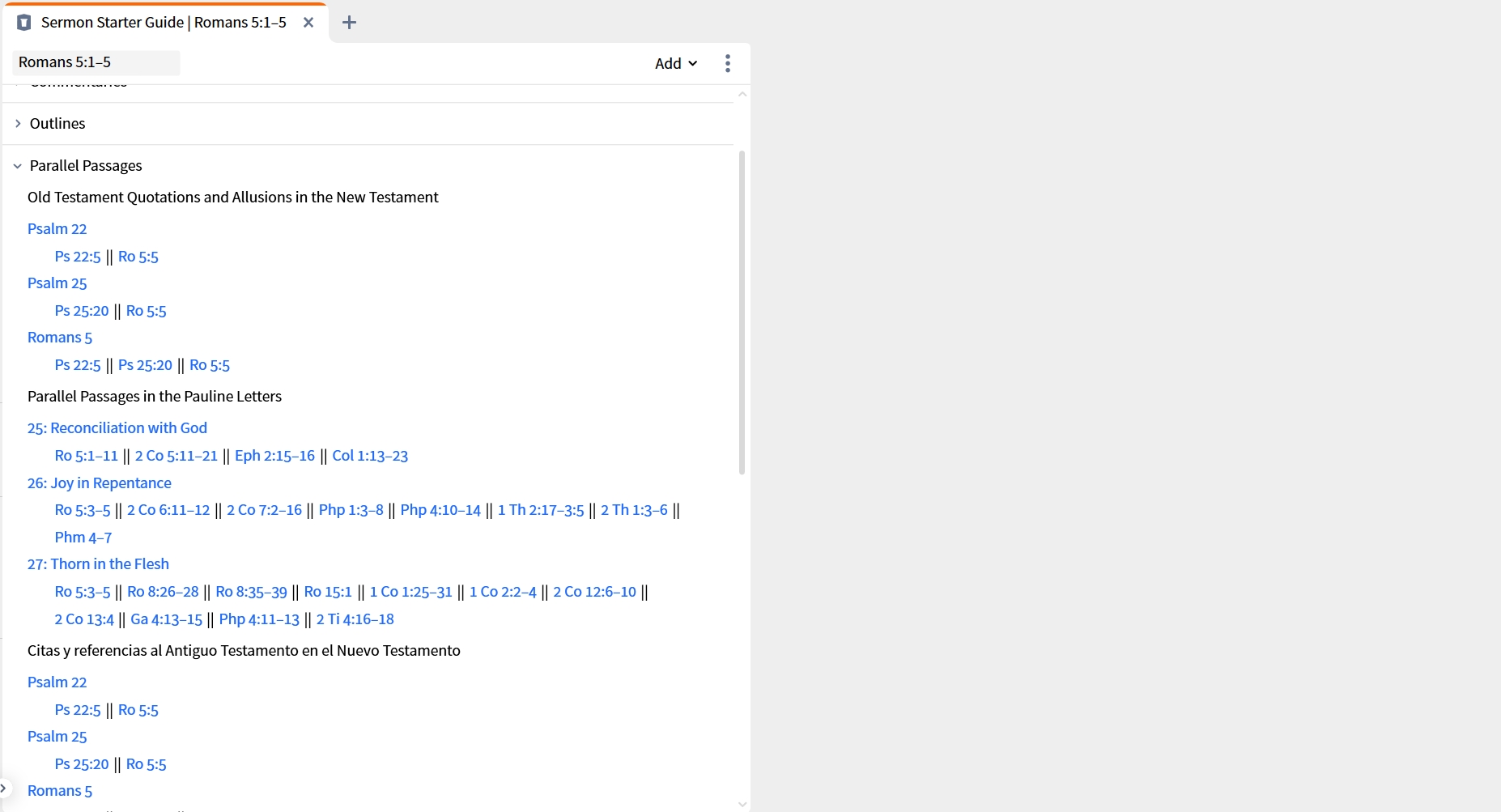Open Php 1:3–8 reference
The image size is (1501, 812).
(351, 510)
